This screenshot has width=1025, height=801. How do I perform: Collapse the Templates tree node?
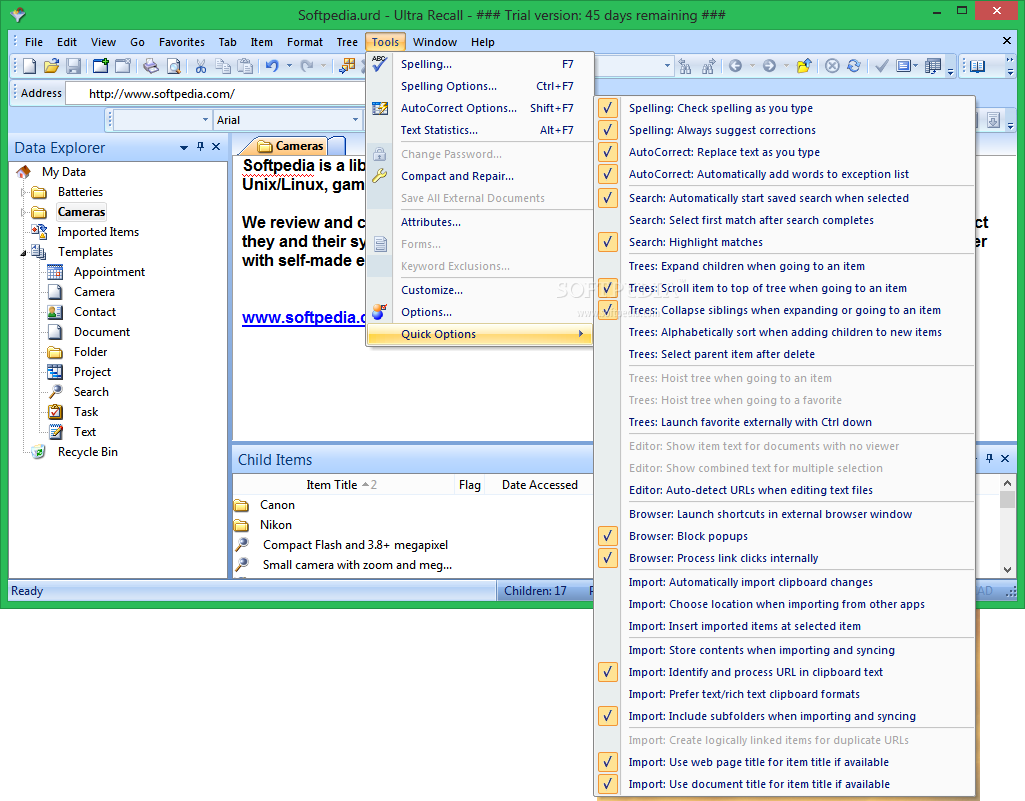click(24, 252)
